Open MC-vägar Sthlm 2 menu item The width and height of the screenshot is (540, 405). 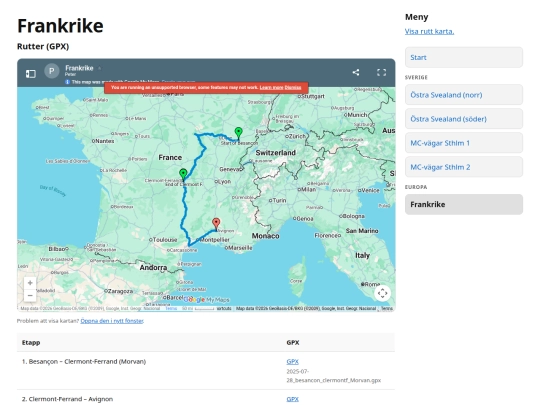(x=464, y=167)
